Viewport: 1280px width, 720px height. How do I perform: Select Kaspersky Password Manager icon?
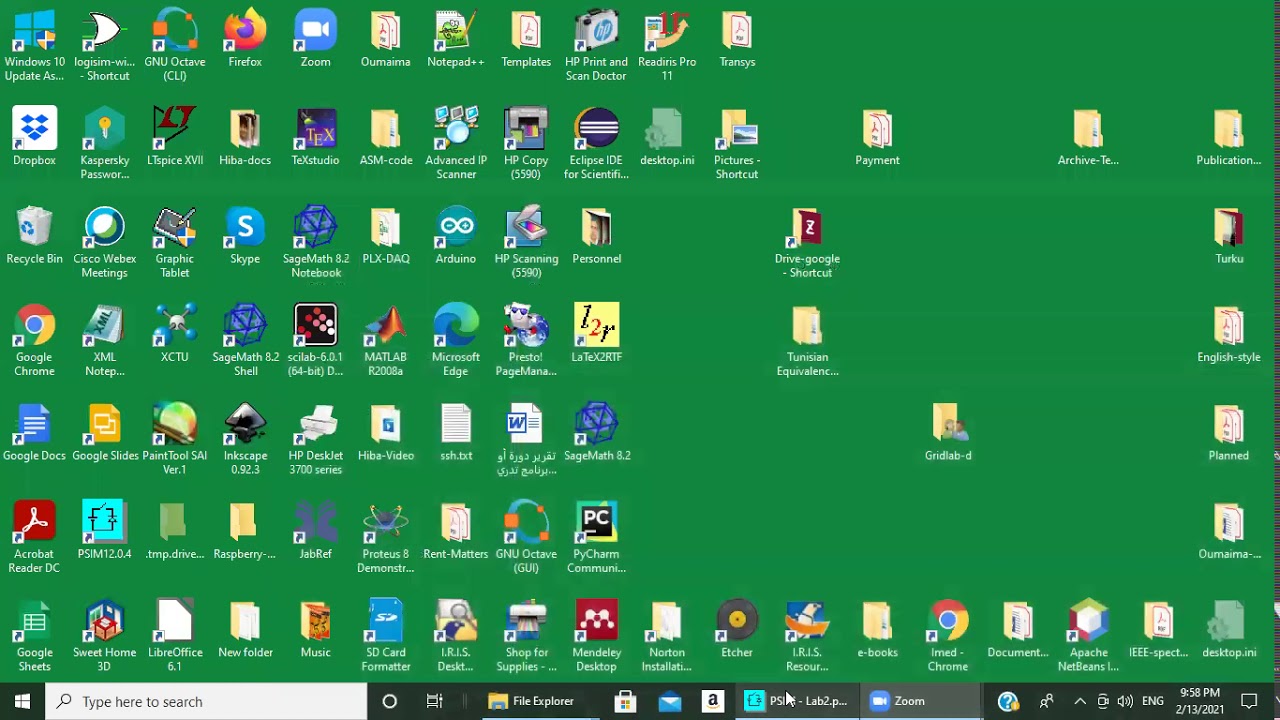tap(104, 145)
